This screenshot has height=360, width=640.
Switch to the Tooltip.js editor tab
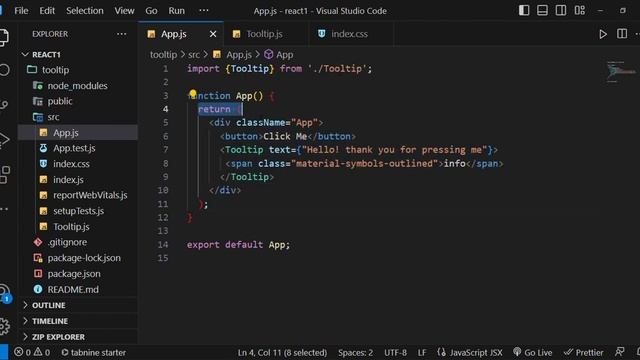point(264,34)
